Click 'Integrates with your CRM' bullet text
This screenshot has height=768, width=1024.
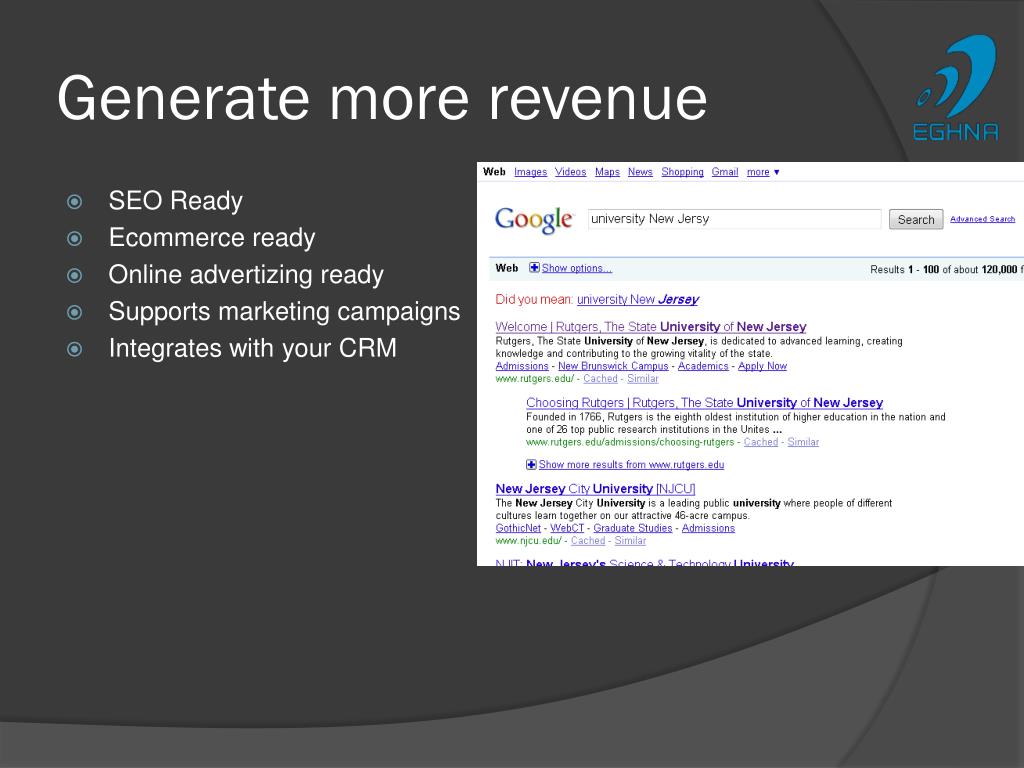253,348
